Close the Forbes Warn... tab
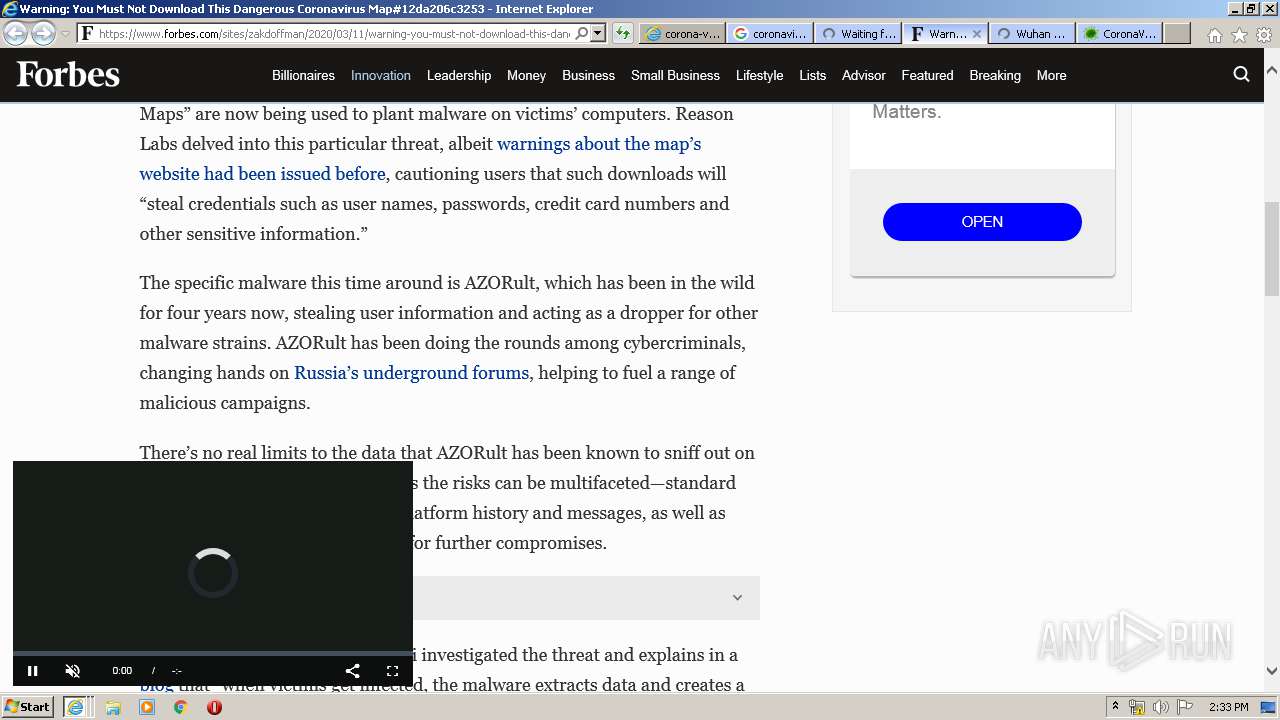 977,33
